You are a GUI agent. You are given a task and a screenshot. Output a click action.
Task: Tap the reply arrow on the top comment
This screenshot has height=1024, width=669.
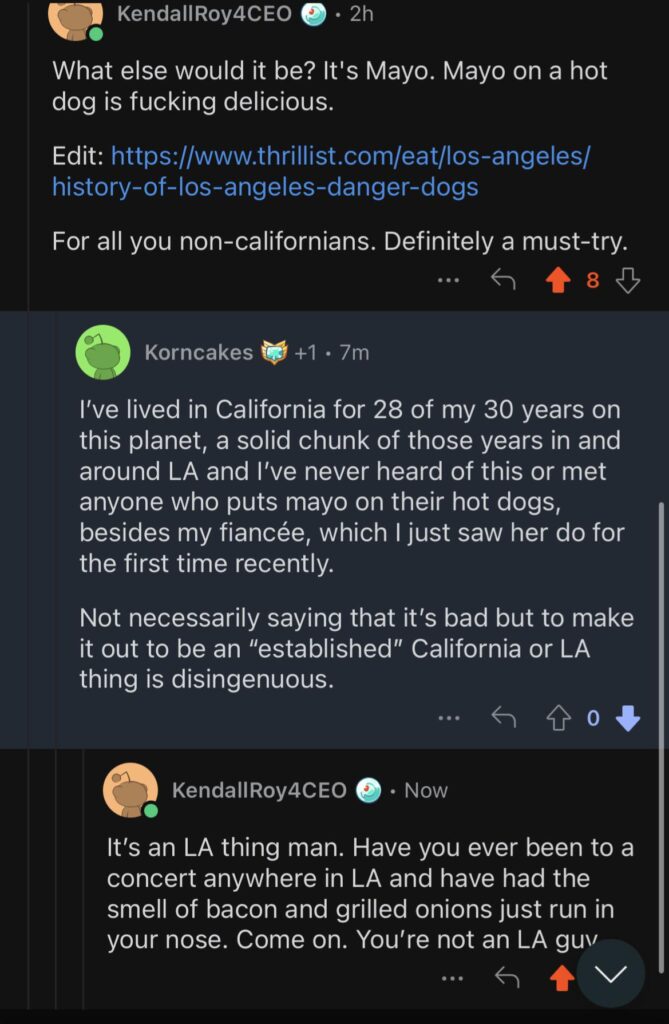point(505,281)
